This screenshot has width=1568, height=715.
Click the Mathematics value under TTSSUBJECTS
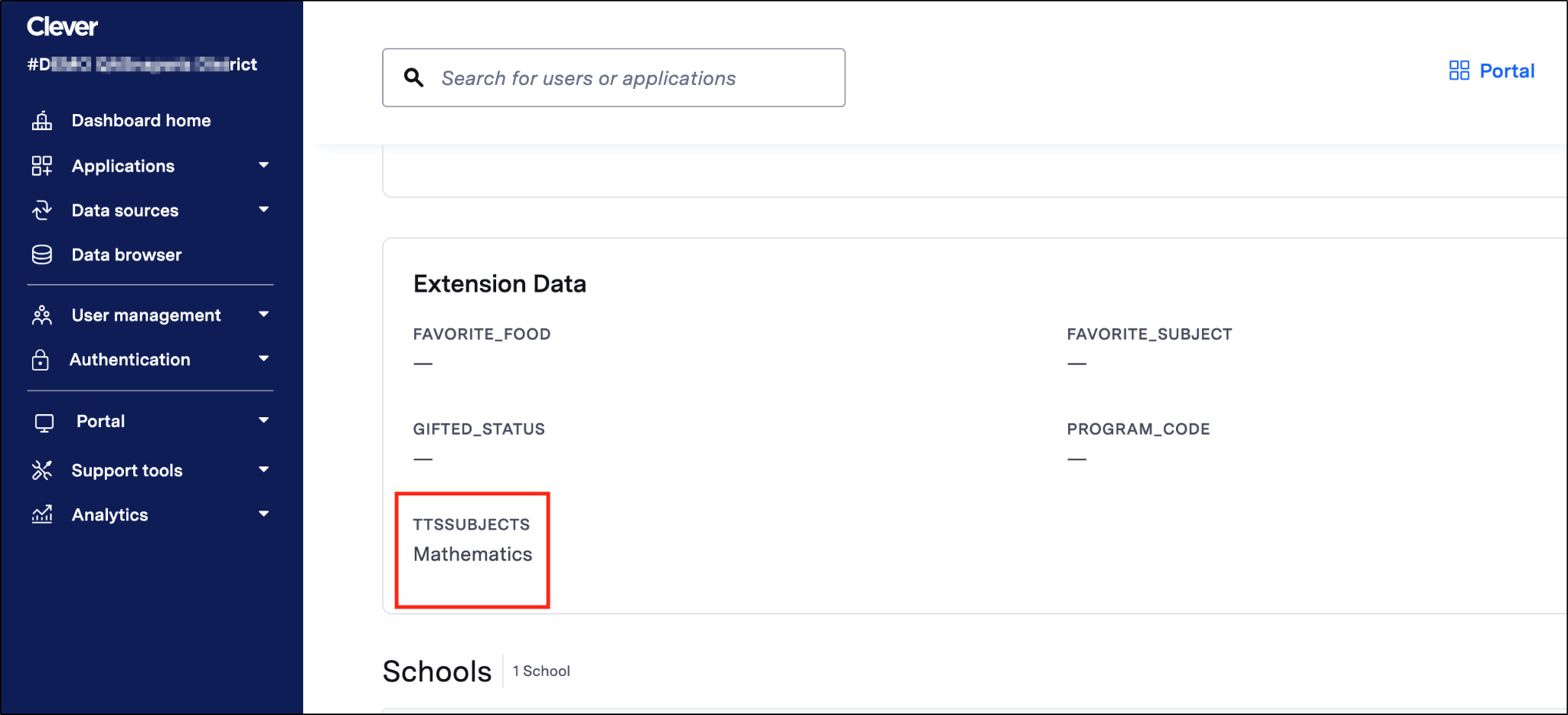472,554
